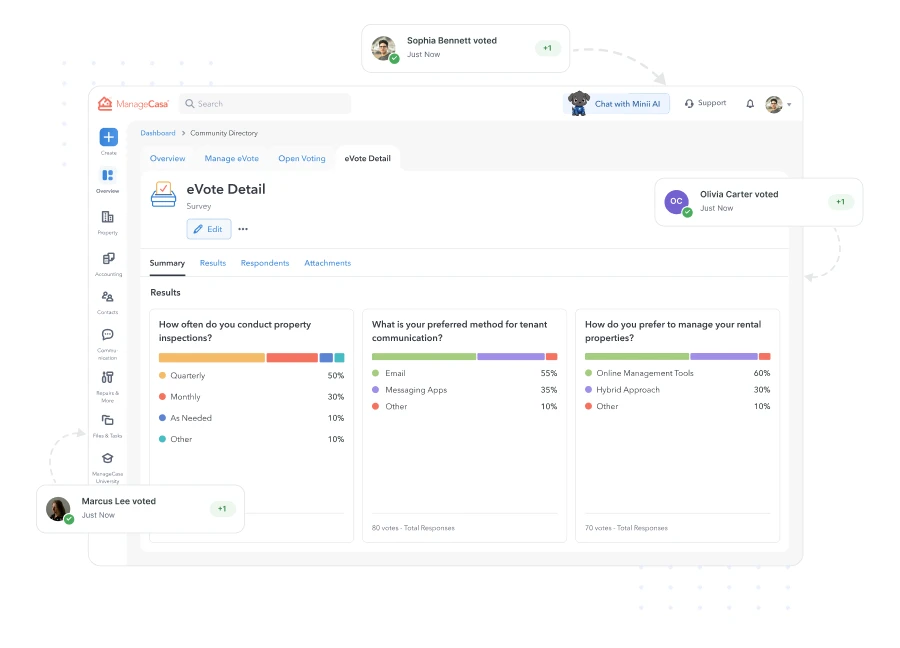Click the blue Create plus icon
900x648 pixels.
108,137
